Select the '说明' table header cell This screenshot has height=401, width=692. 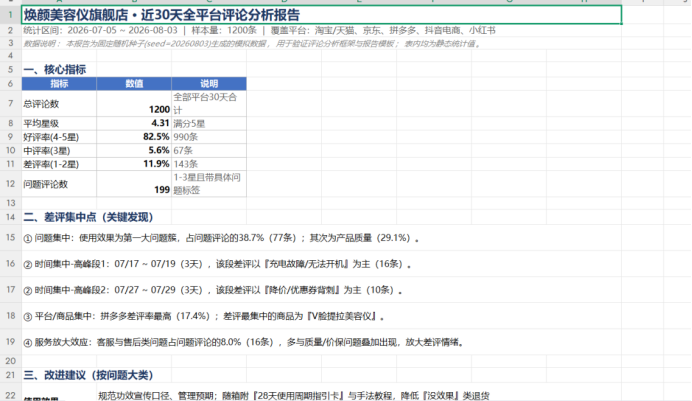[x=209, y=84]
